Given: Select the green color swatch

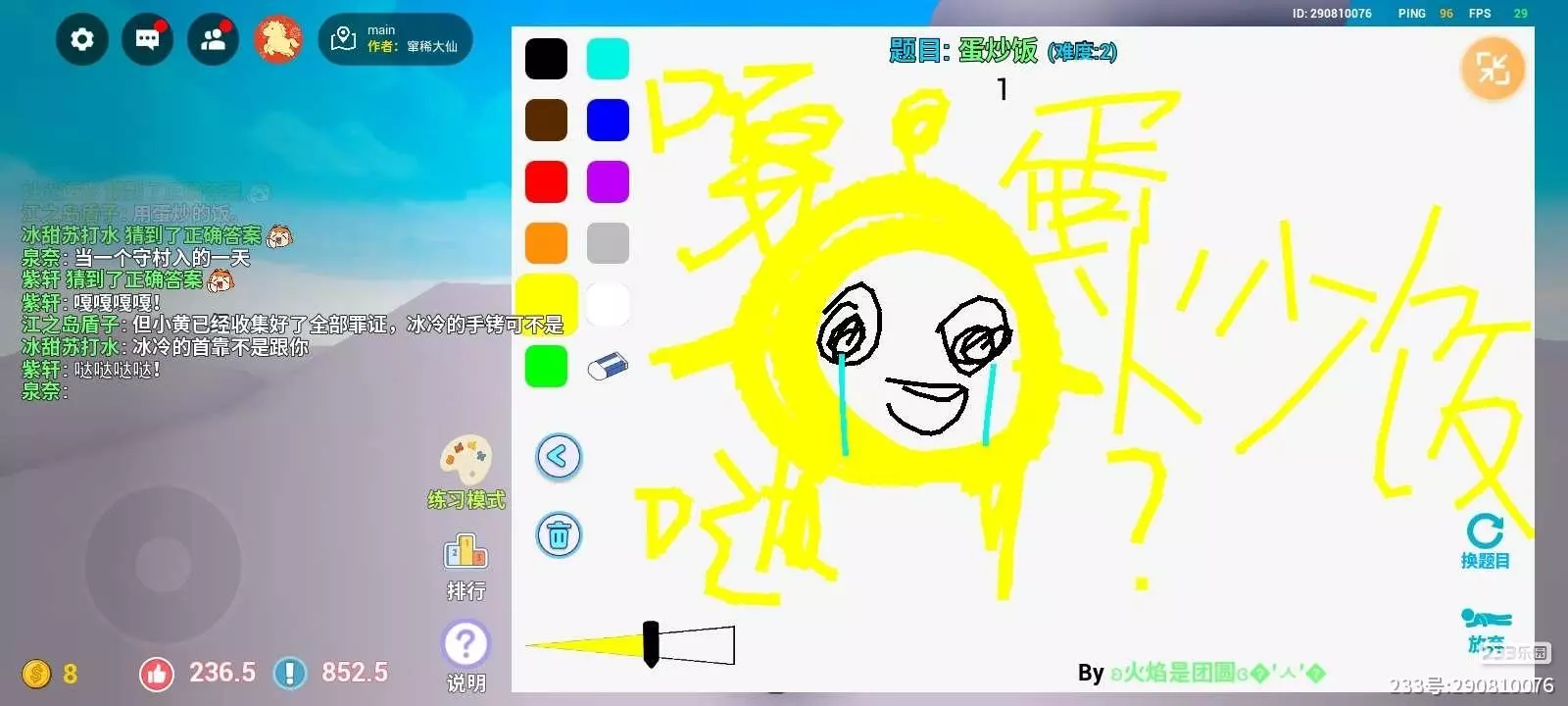Looking at the screenshot, I should point(546,367).
